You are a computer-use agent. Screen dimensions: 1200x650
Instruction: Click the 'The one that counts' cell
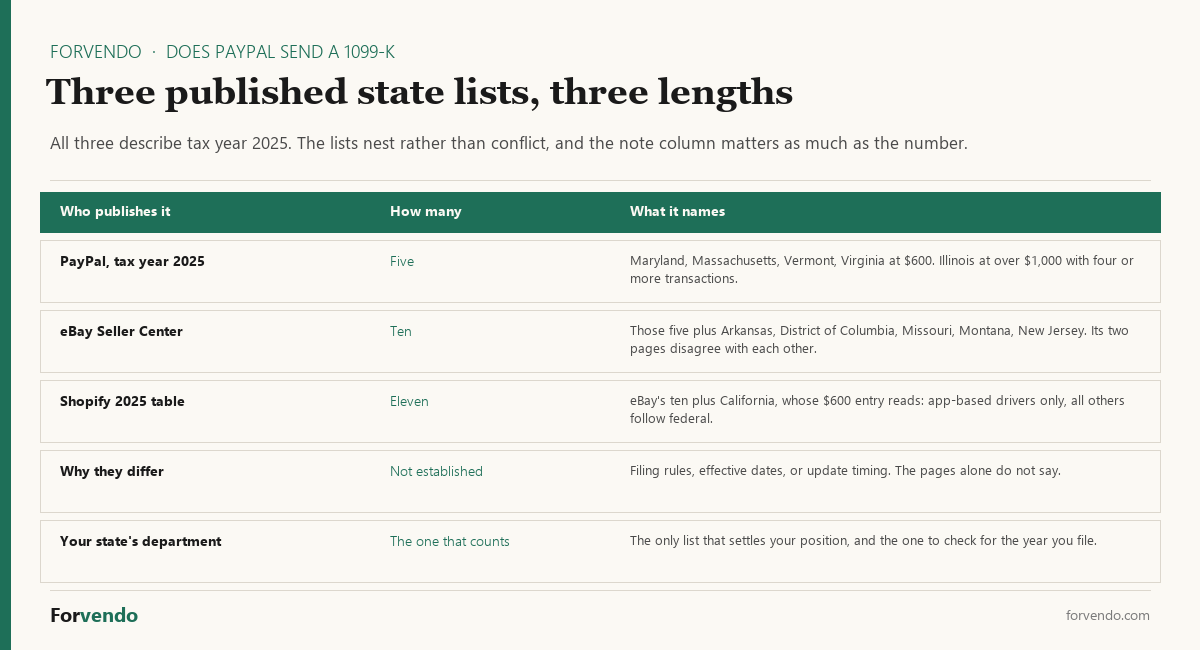pos(450,542)
